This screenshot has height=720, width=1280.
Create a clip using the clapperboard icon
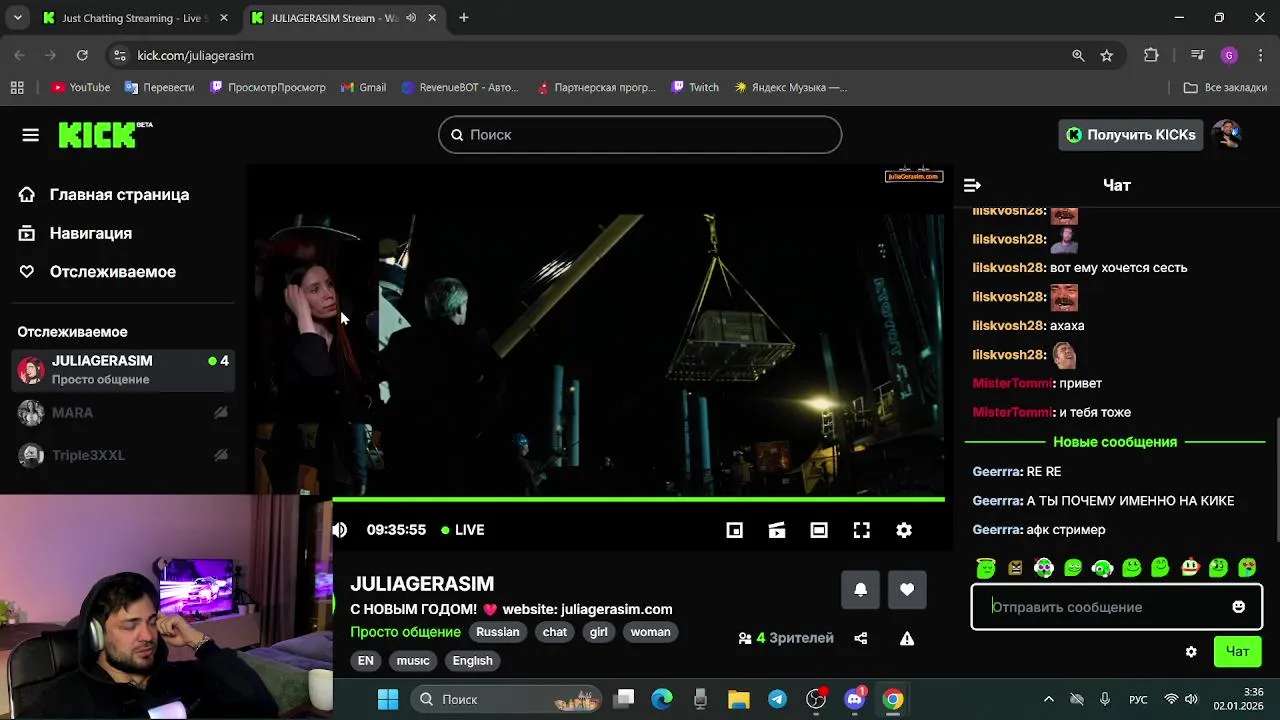777,530
